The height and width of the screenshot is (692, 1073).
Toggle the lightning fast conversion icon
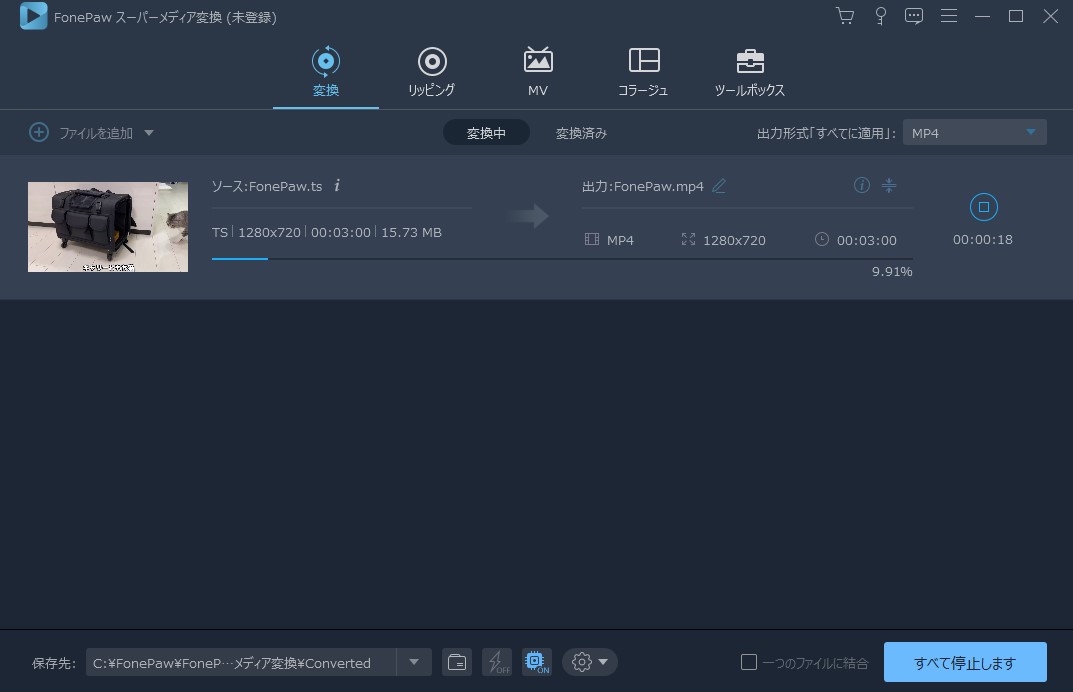click(497, 662)
